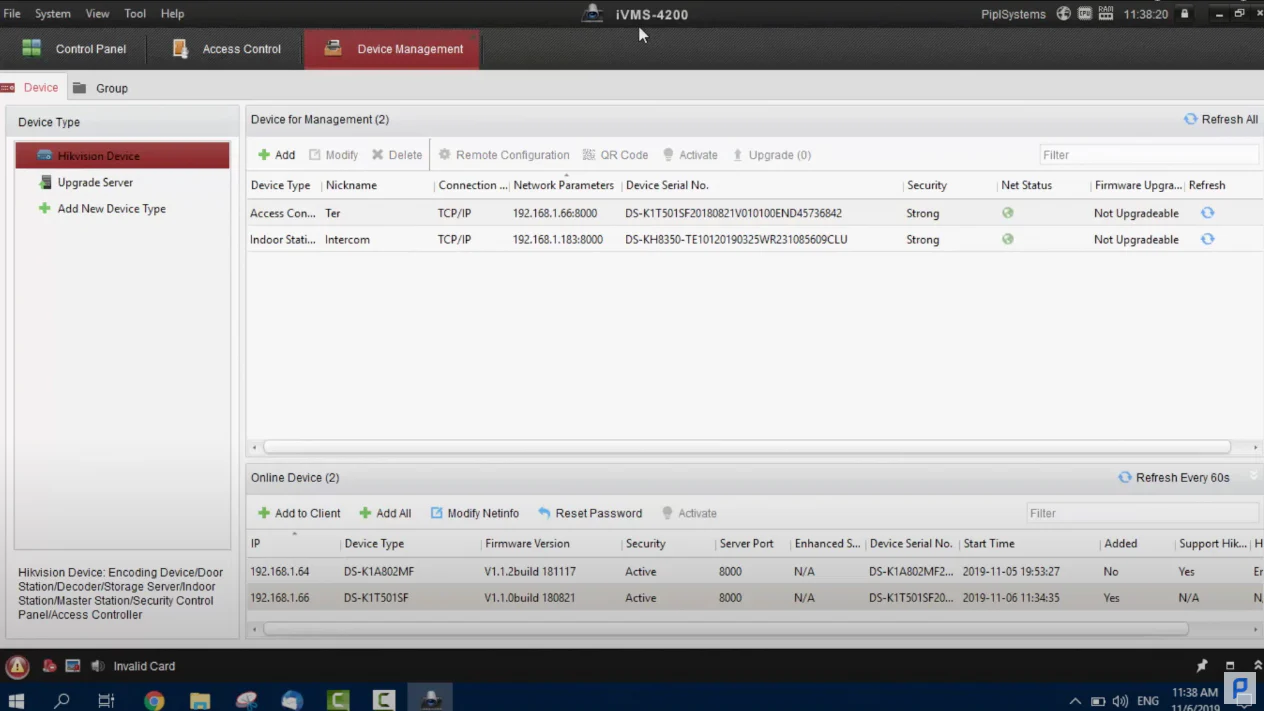This screenshot has width=1264, height=711.
Task: Open the File menu
Action: tap(12, 14)
